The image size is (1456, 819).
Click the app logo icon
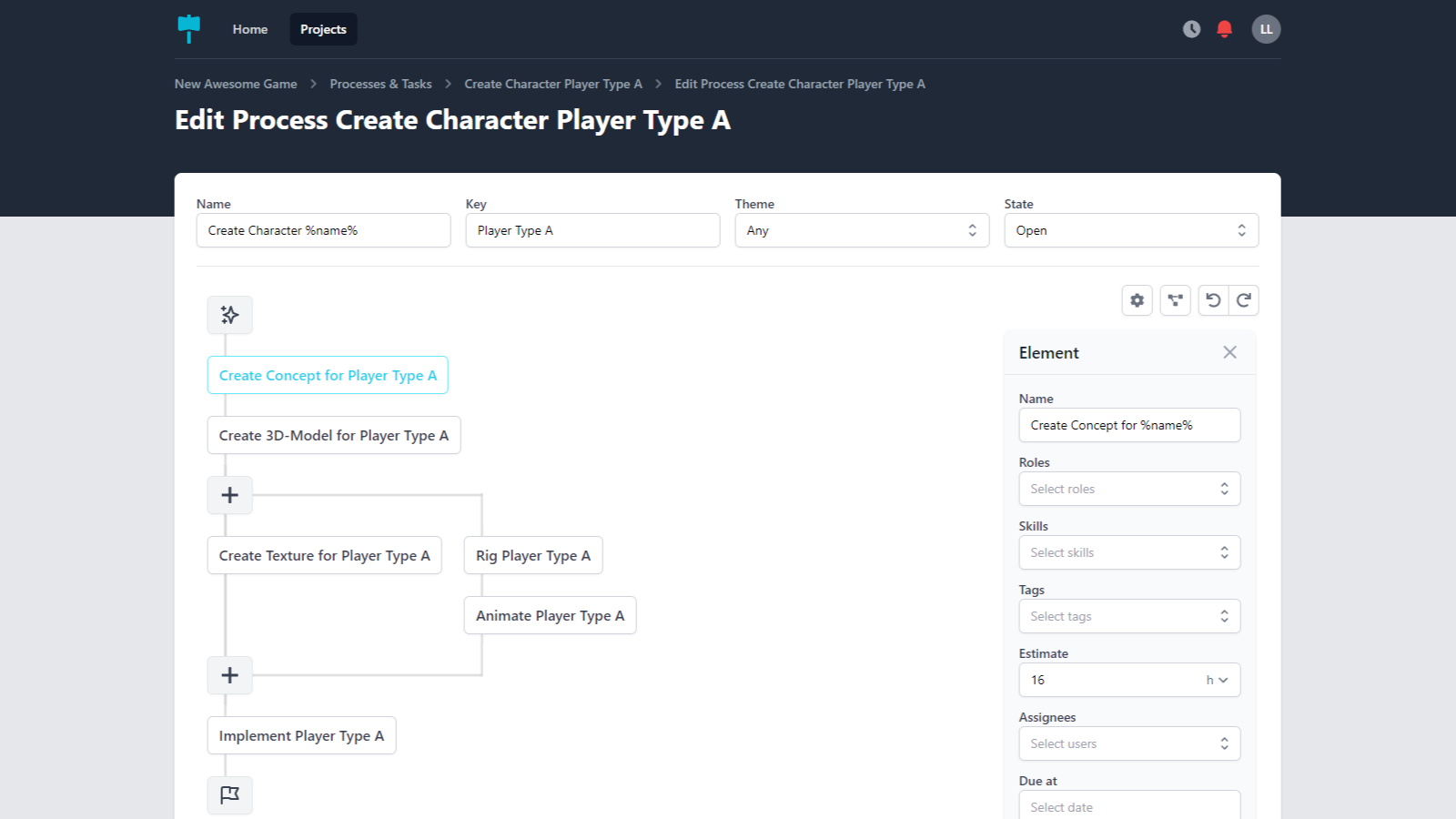pyautogui.click(x=189, y=29)
